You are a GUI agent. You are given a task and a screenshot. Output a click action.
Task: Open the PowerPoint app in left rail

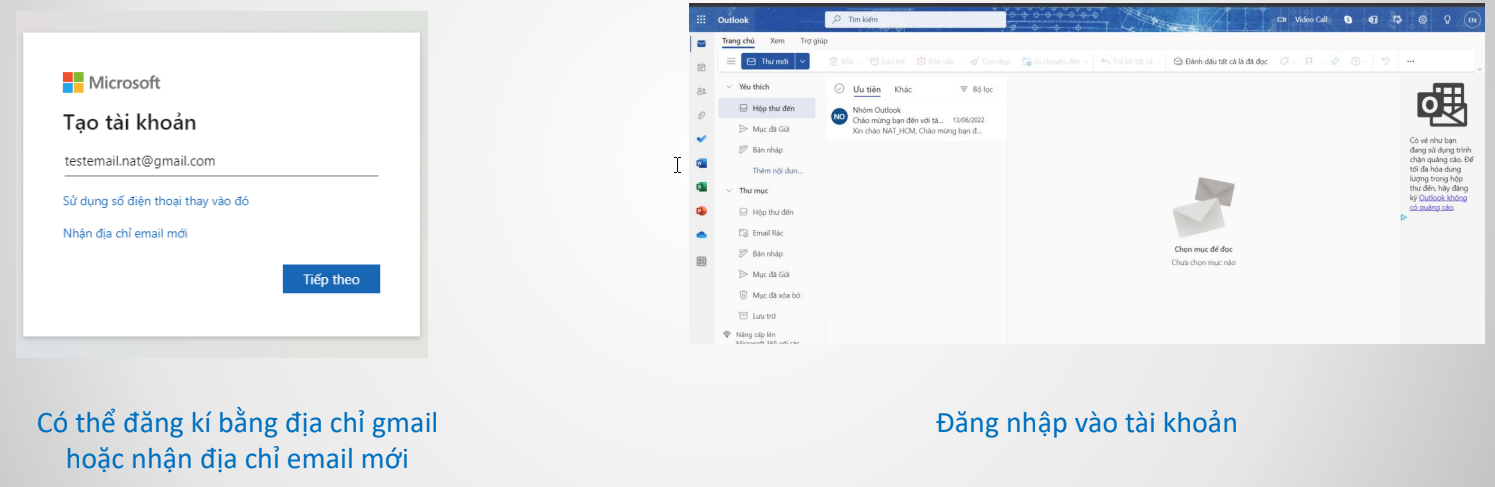pyautogui.click(x=701, y=211)
